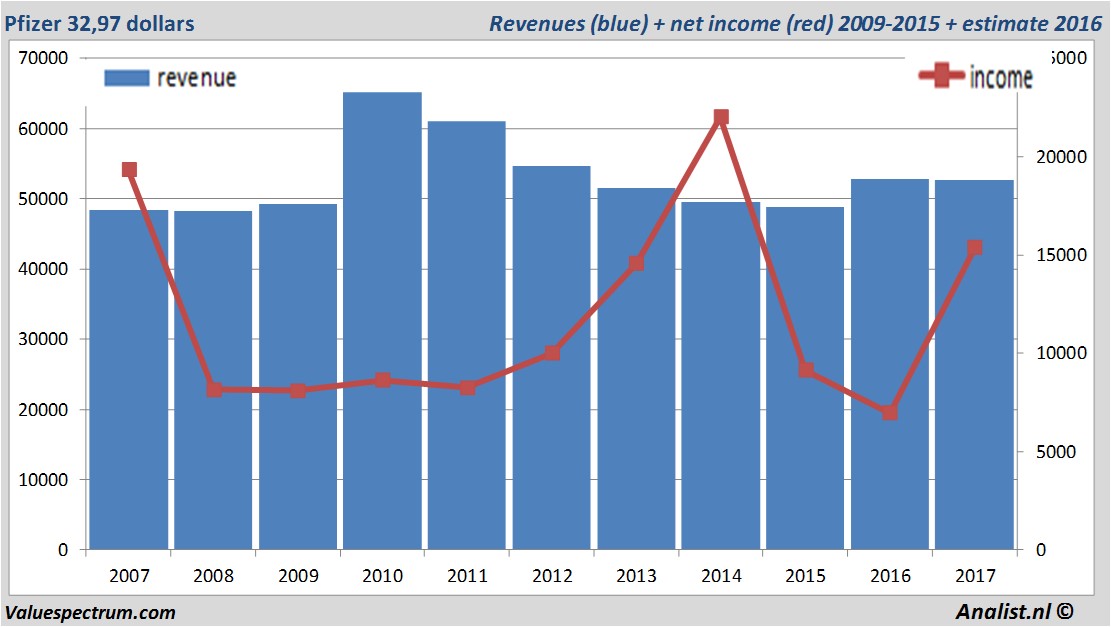This screenshot has height=627, width=1111.
Task: Click the 2011 revenue bar
Action: click(467, 335)
